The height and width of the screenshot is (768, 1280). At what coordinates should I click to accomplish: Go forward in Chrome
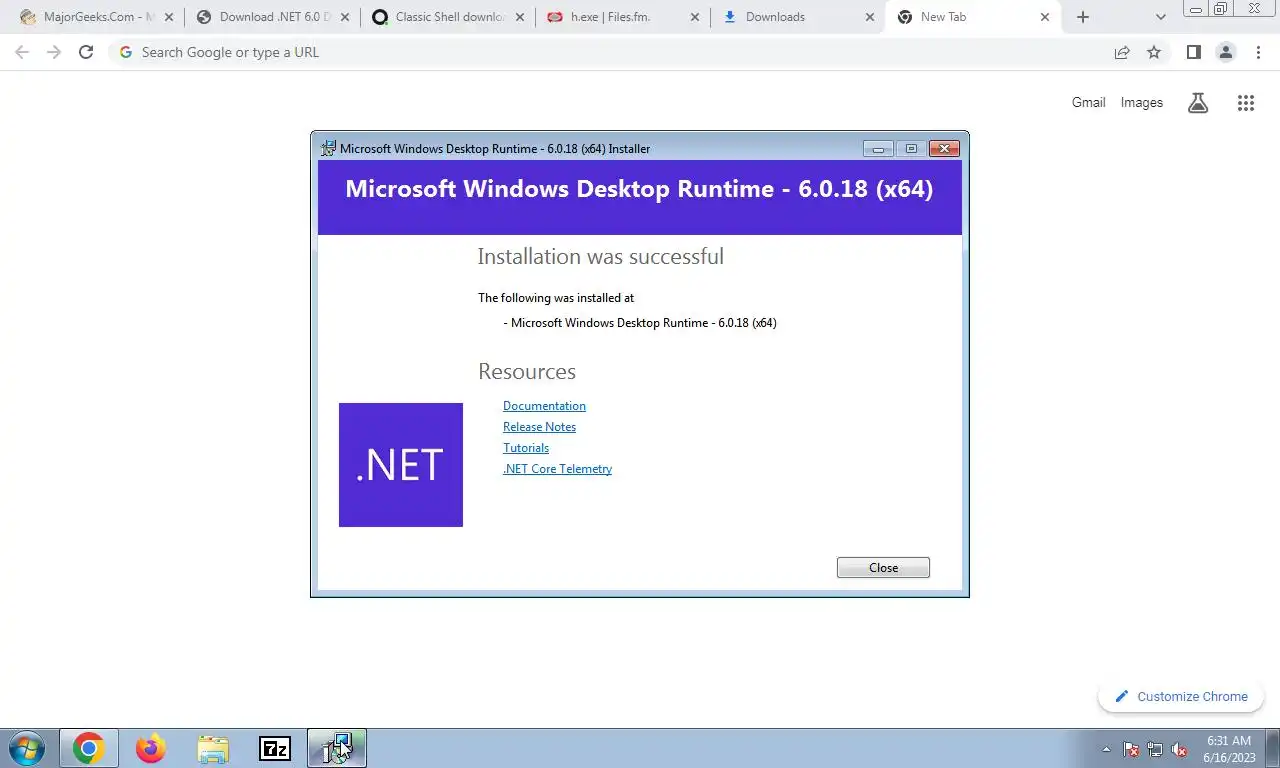pyautogui.click(x=54, y=52)
